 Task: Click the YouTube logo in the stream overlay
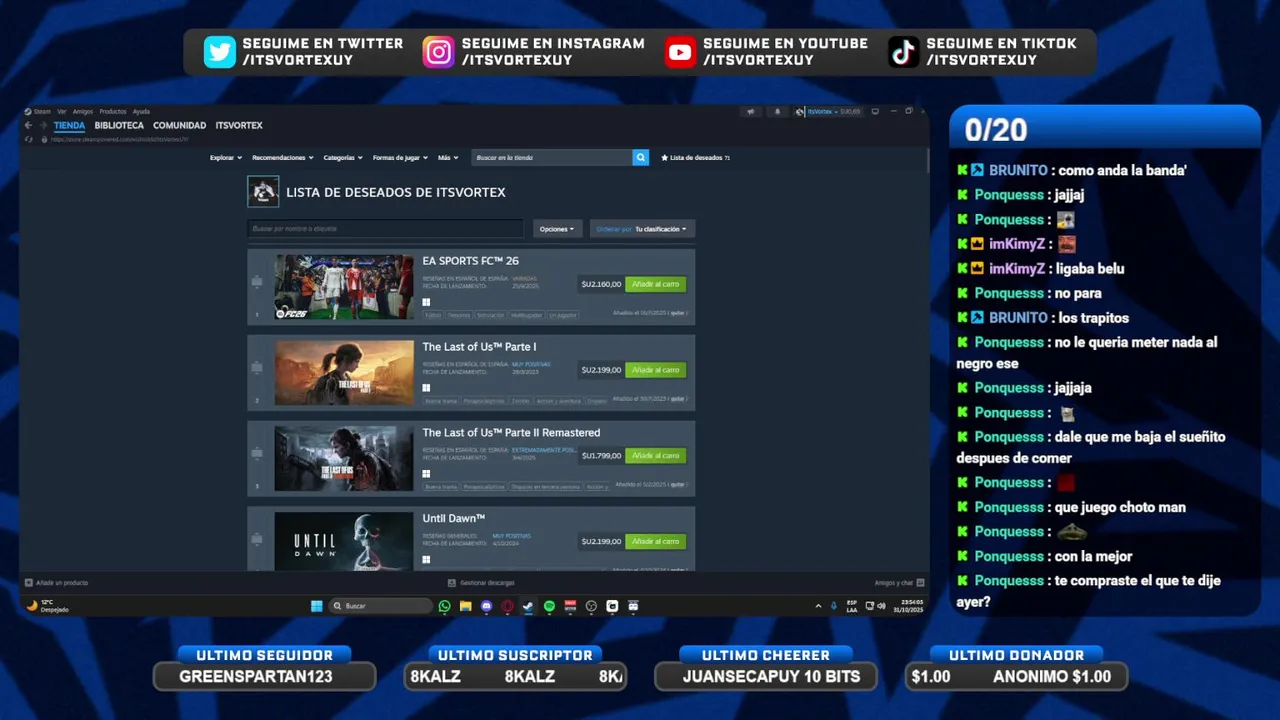(x=680, y=51)
